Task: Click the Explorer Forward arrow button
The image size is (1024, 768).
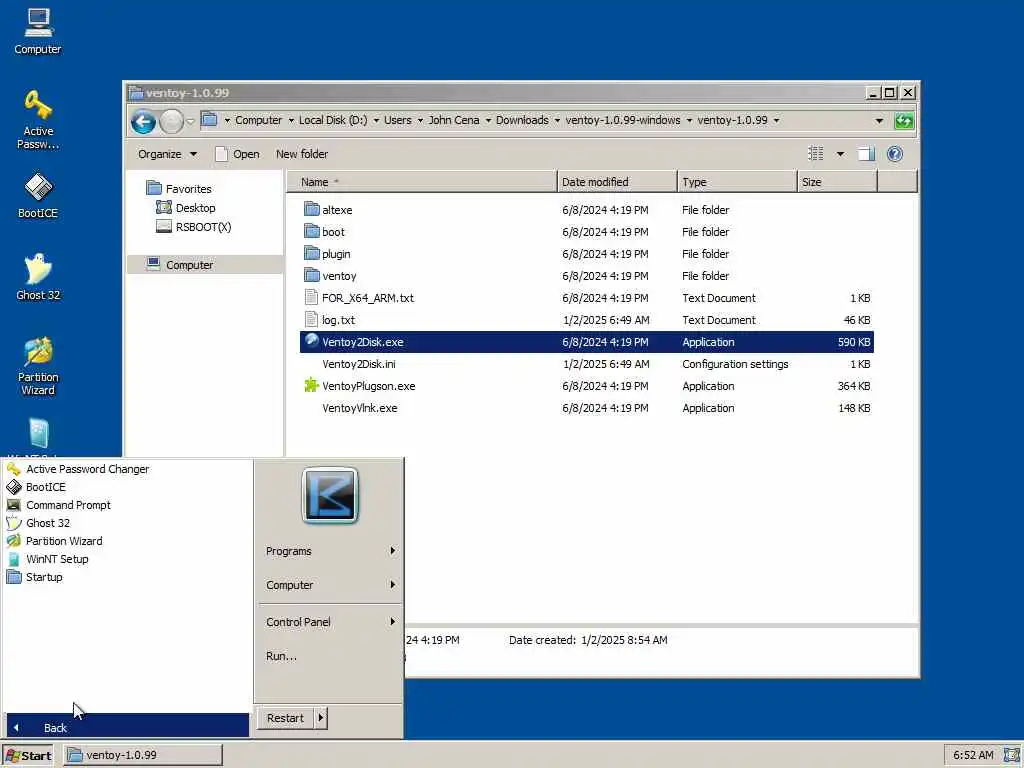Action: pos(172,121)
